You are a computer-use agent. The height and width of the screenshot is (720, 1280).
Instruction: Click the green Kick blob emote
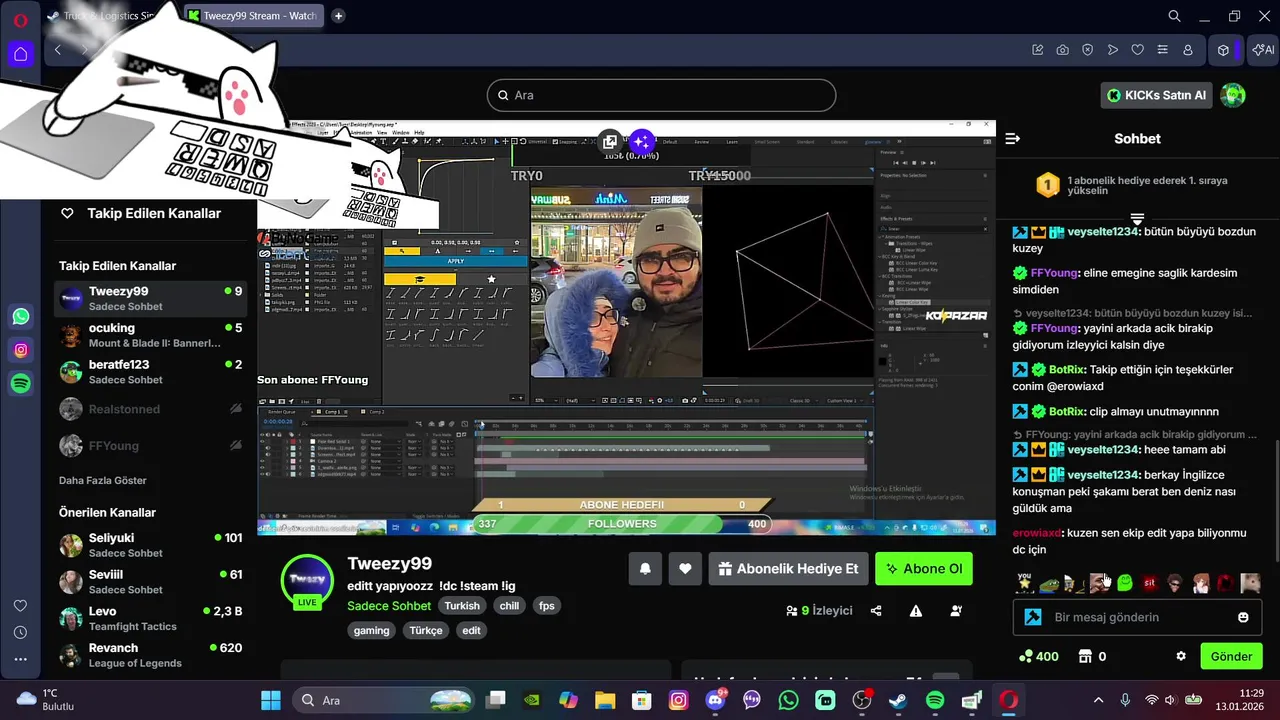tap(1125, 583)
